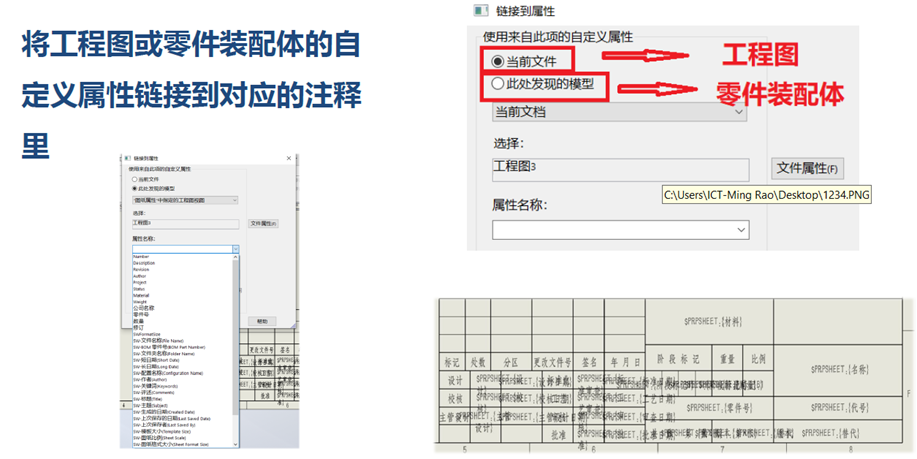
Task: Click the 比例 header cell in the title block
Action: pos(759,359)
